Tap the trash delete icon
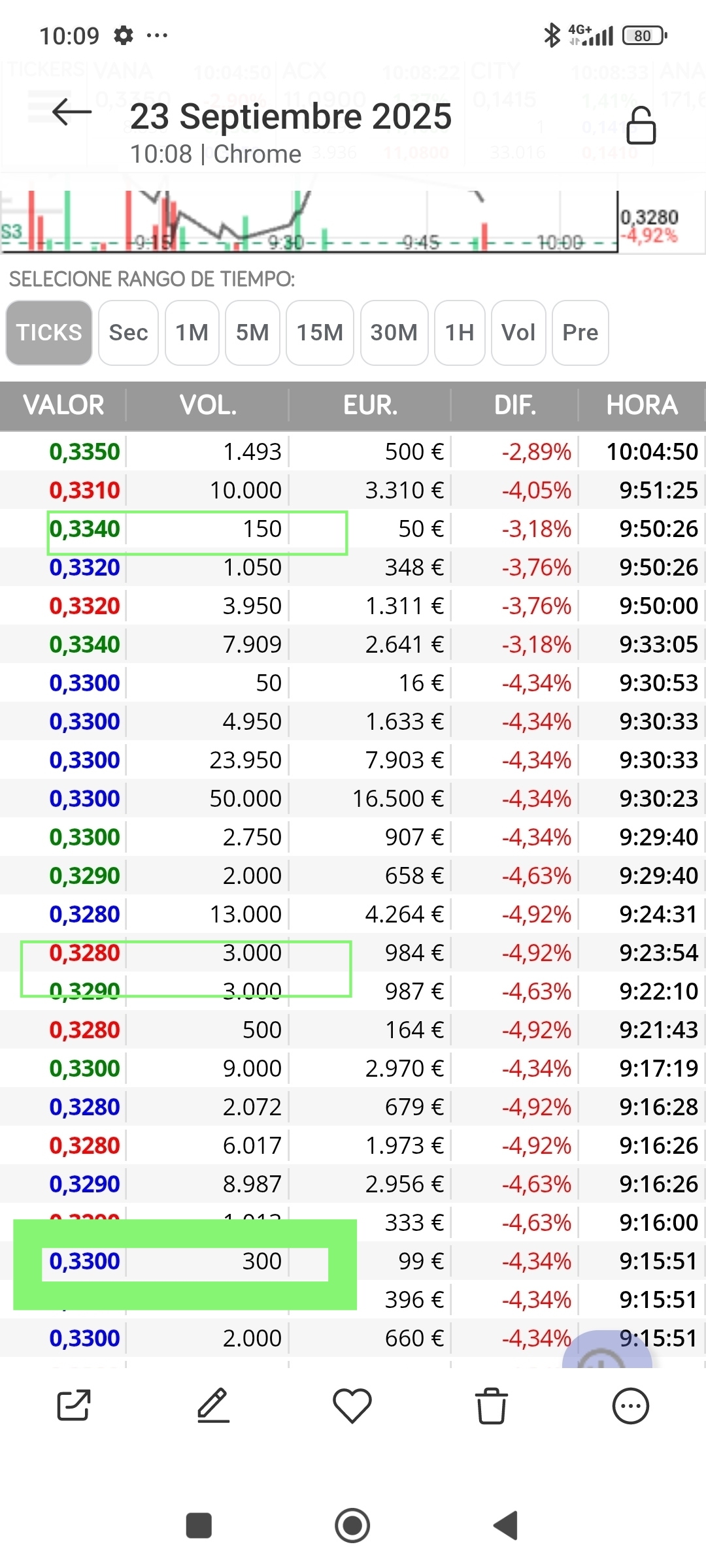The width and height of the screenshot is (706, 1568). [x=492, y=1405]
